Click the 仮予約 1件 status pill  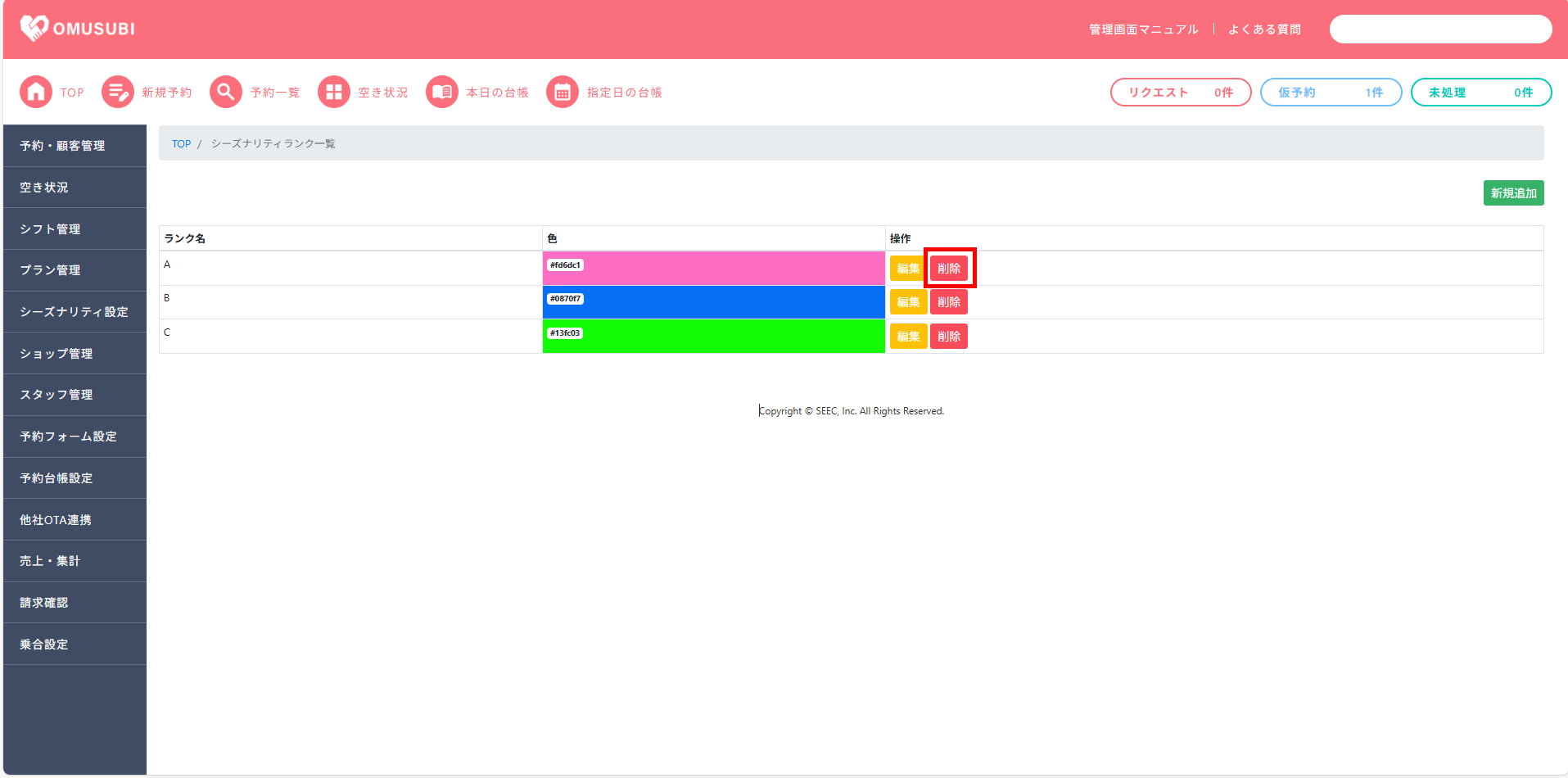click(x=1331, y=93)
